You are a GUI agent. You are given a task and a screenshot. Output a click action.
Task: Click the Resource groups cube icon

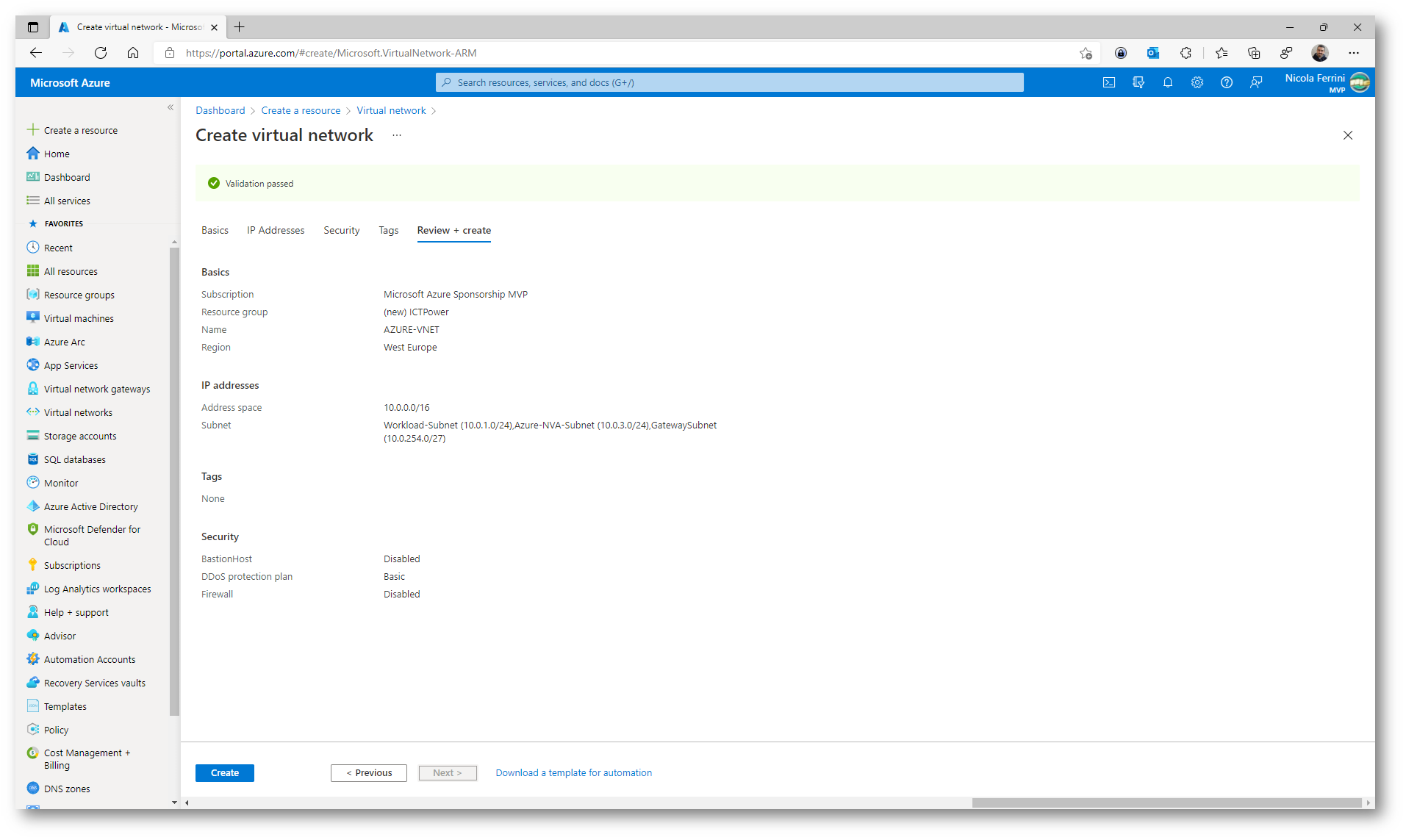32,295
